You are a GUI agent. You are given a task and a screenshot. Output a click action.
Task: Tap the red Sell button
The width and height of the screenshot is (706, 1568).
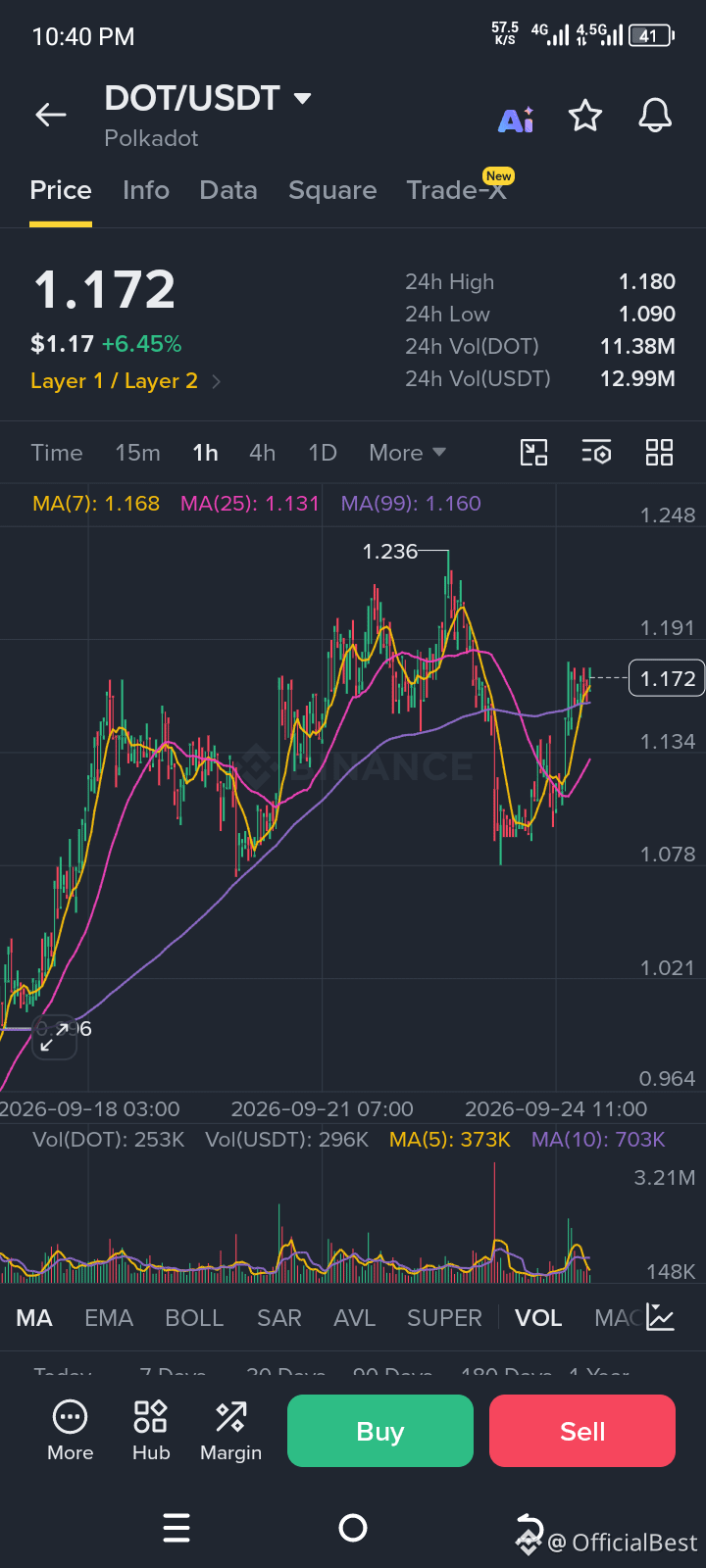tap(582, 1431)
